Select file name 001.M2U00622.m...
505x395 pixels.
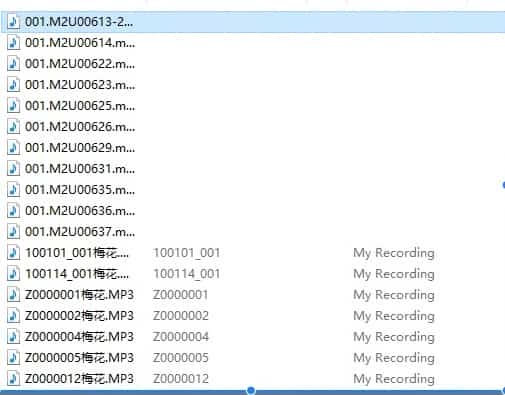[x=80, y=64]
